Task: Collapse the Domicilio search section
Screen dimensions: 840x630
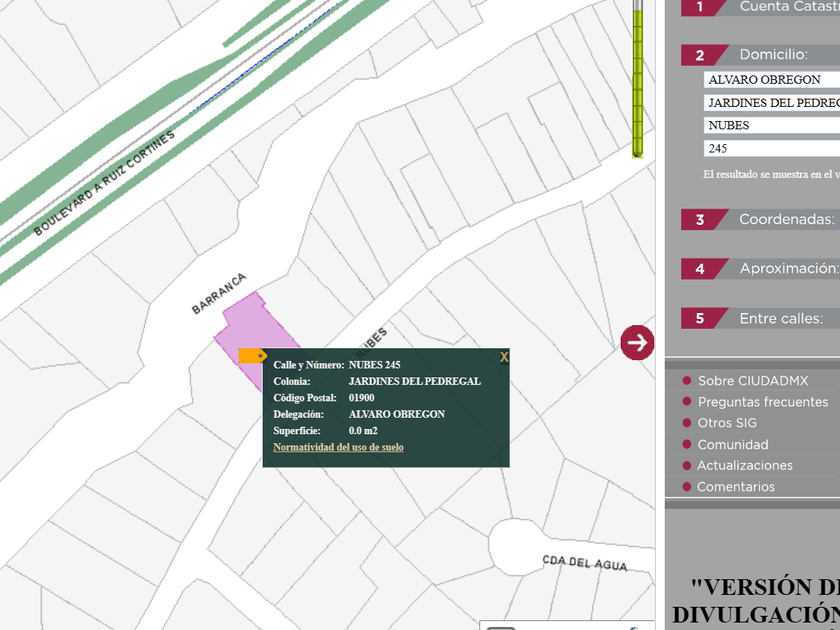Action: pos(760,55)
